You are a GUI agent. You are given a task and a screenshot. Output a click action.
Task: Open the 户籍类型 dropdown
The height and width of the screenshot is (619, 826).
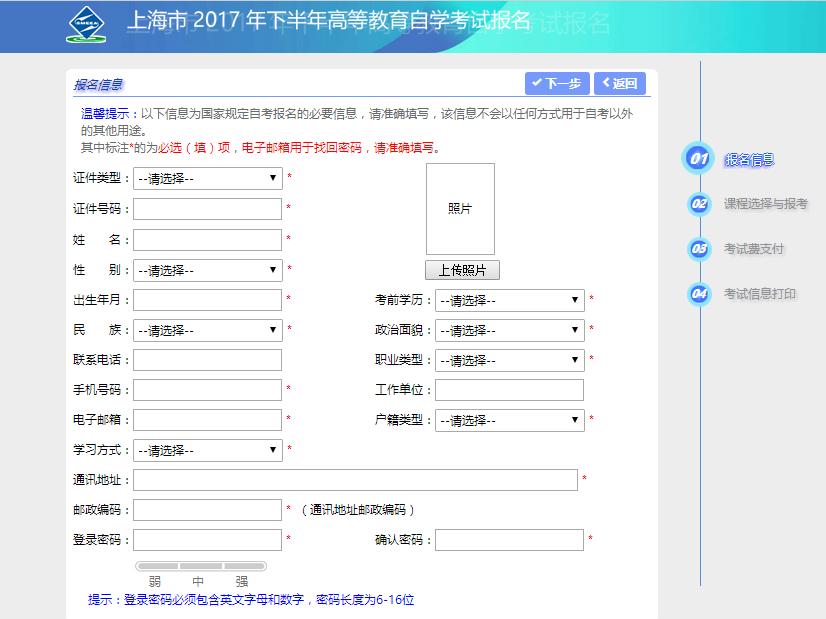click(x=510, y=420)
